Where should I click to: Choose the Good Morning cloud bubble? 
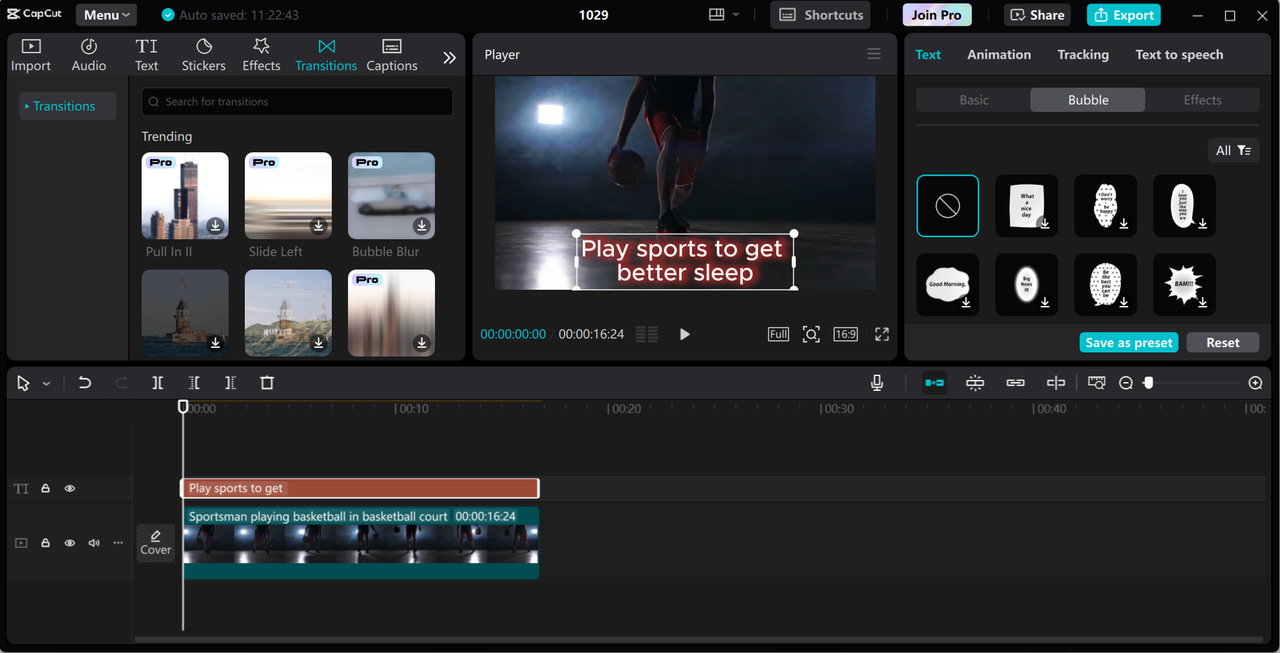[x=948, y=285]
